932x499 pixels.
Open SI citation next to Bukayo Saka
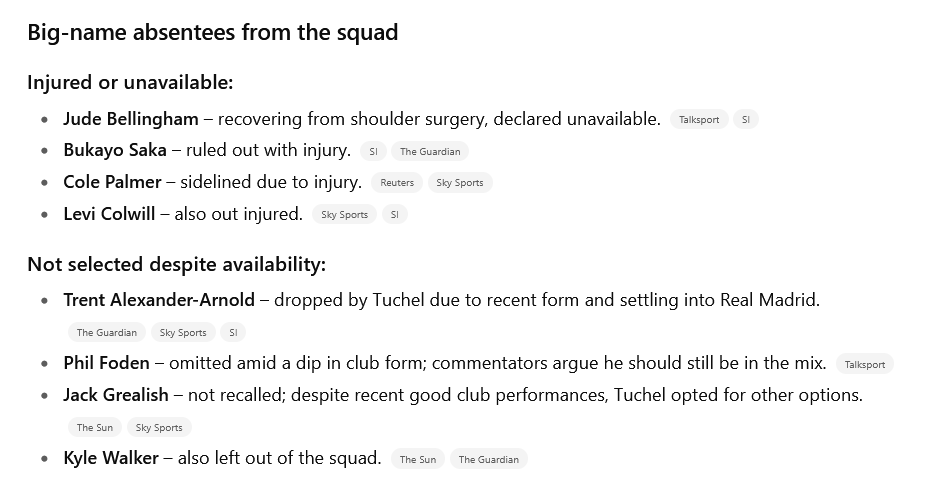(373, 151)
